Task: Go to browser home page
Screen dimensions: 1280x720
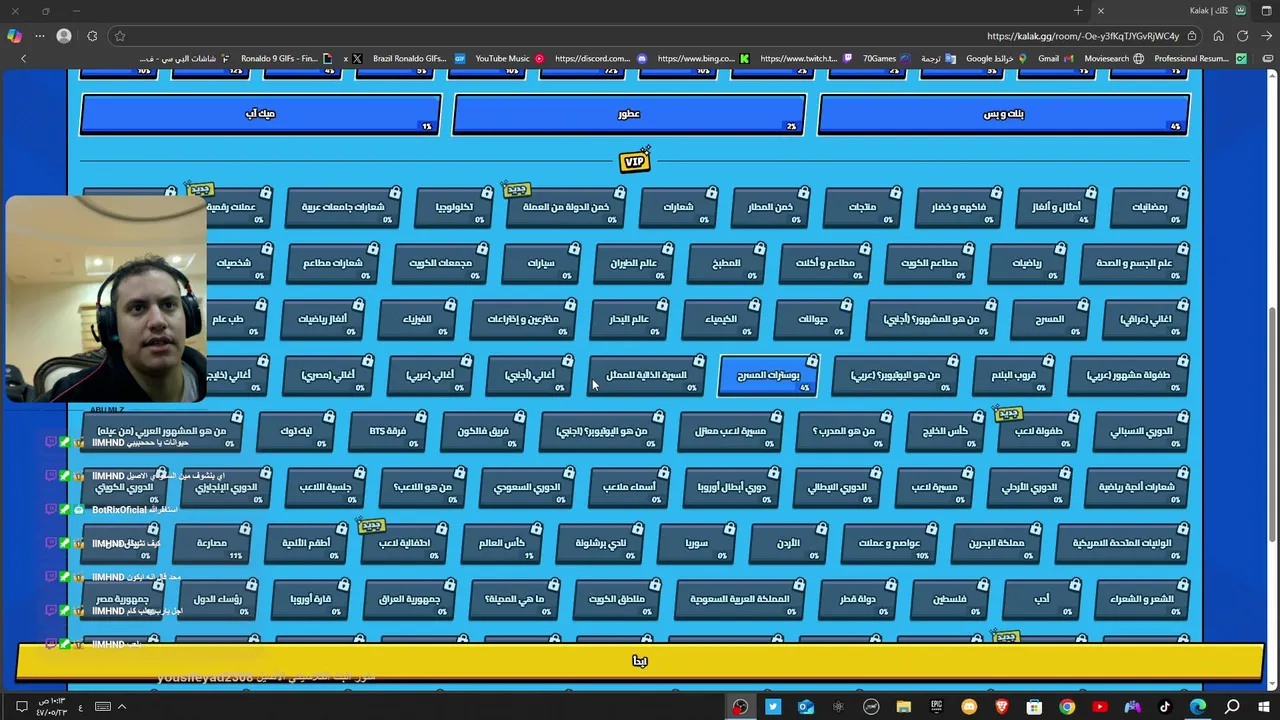Action: coord(1218,36)
